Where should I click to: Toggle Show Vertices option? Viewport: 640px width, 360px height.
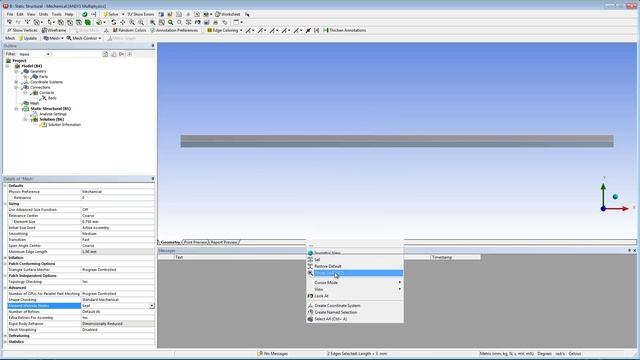click(22, 30)
